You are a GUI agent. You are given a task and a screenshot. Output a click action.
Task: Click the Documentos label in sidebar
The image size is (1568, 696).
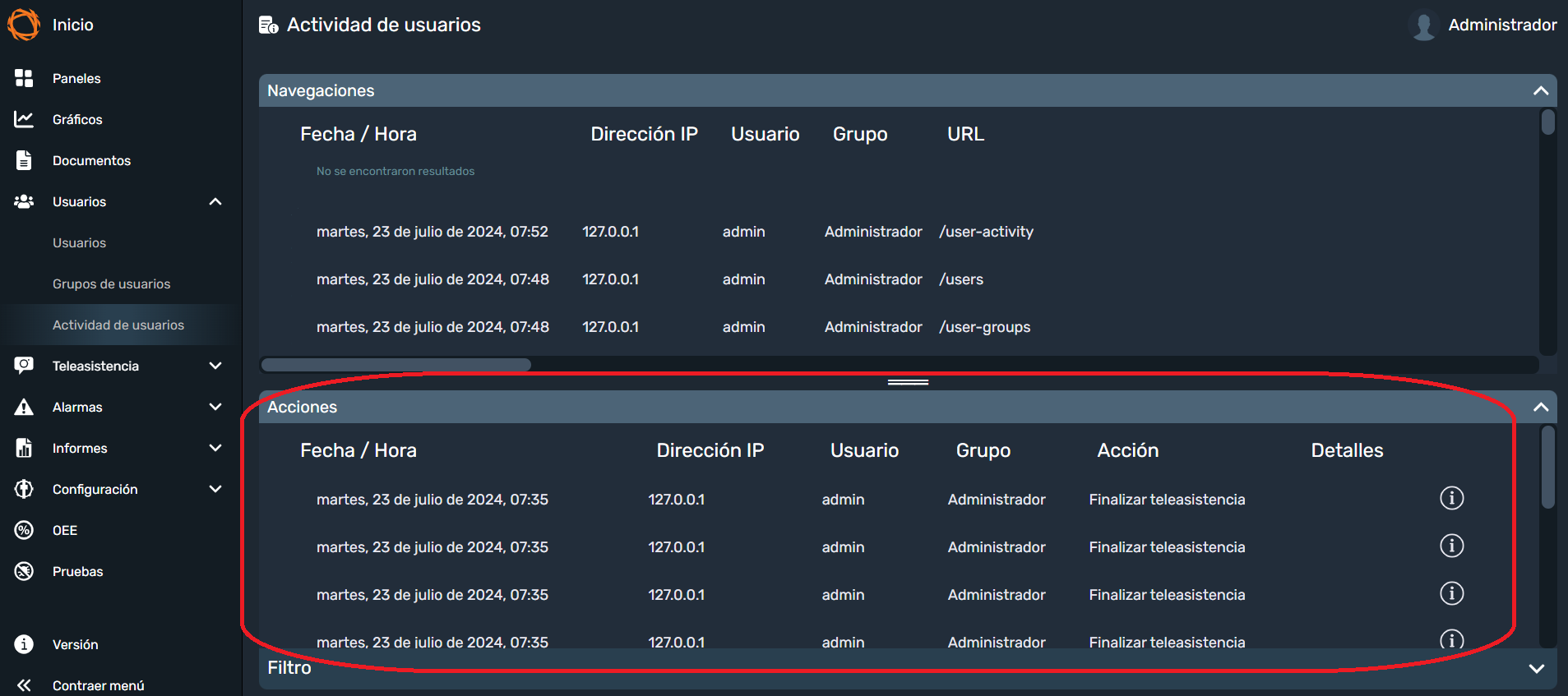tap(91, 160)
